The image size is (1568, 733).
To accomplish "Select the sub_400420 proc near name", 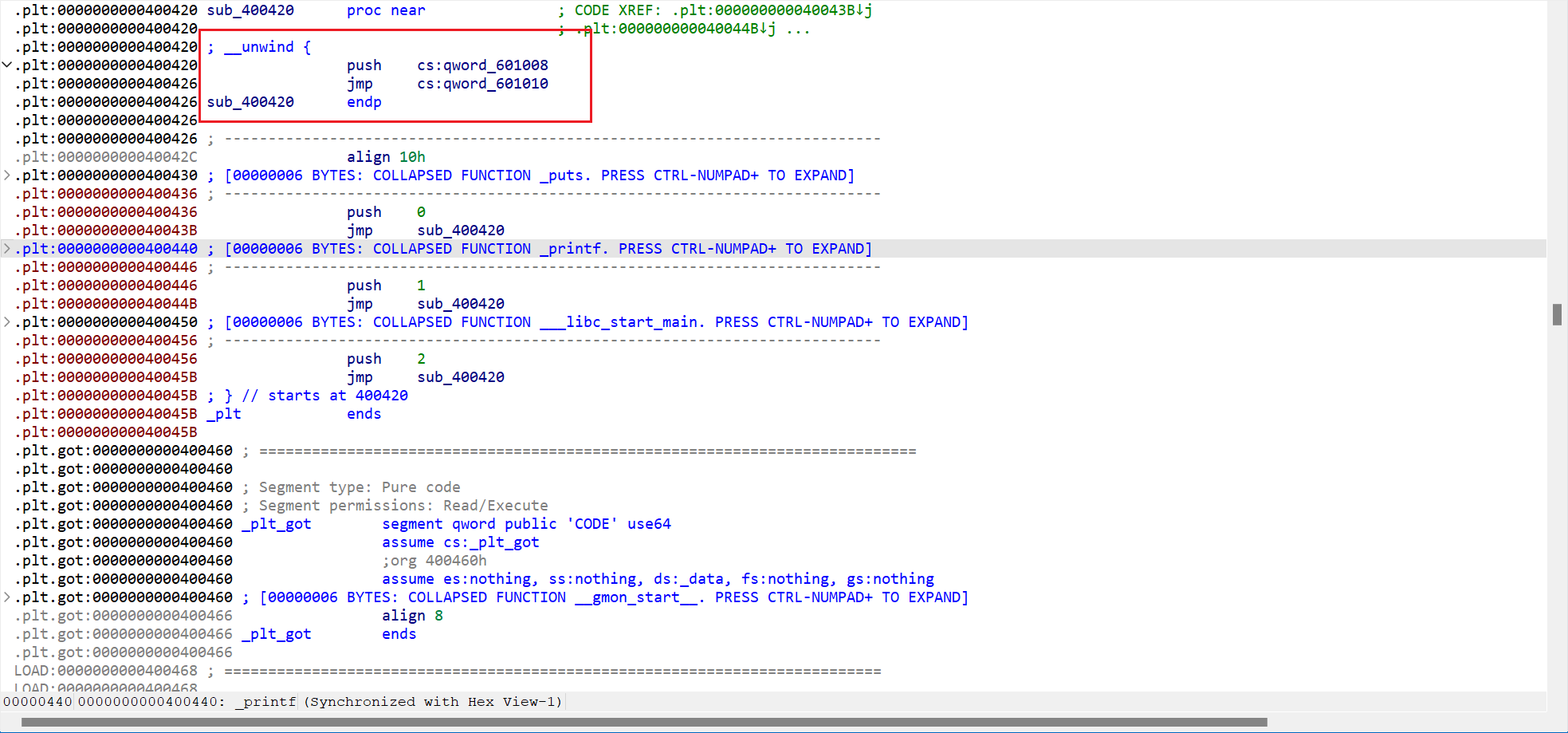I will point(250,10).
